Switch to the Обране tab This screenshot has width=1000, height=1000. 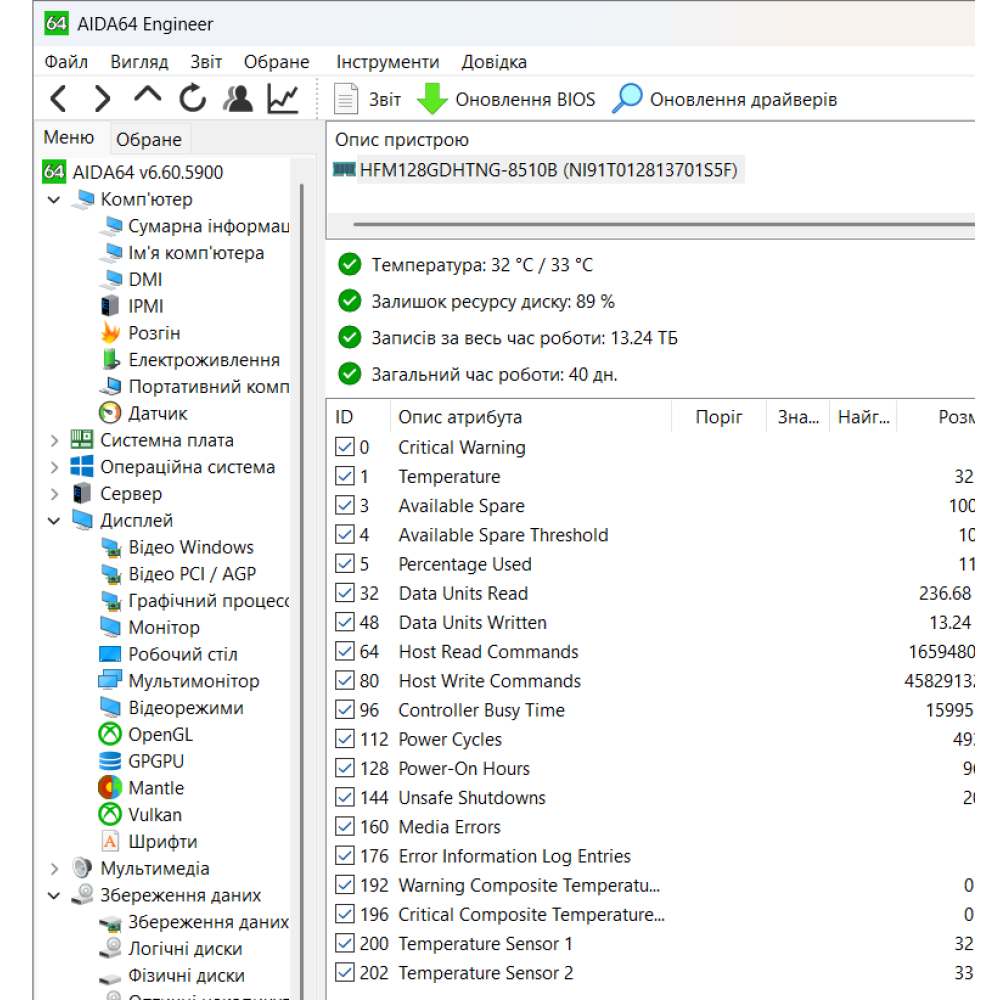(x=148, y=139)
